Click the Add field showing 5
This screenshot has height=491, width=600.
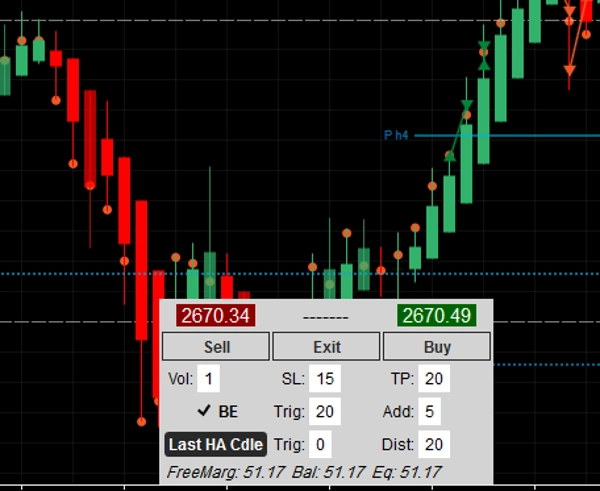tap(429, 411)
